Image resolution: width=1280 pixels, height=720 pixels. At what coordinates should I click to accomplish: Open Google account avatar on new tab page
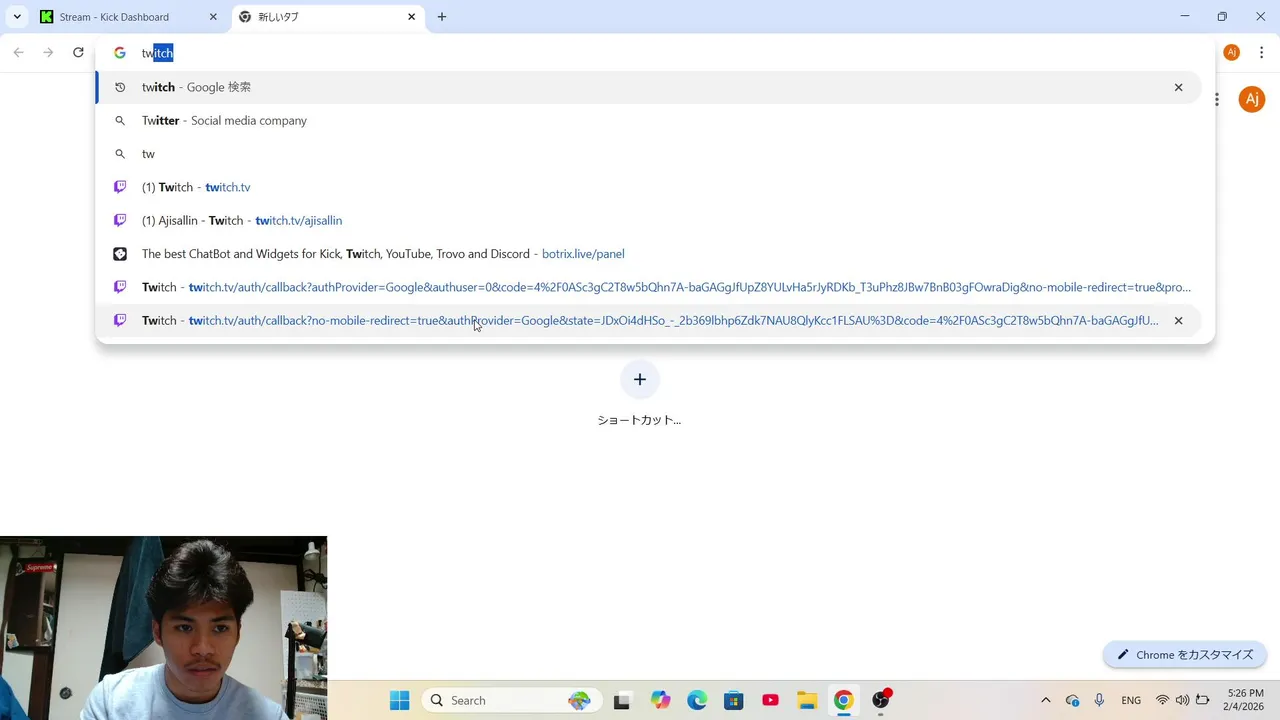coord(1252,99)
